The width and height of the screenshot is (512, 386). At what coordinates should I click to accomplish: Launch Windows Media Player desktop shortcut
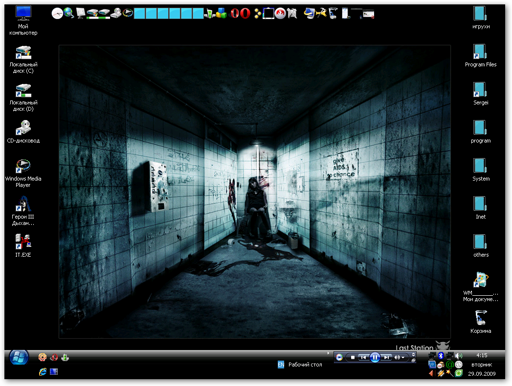coord(23,173)
